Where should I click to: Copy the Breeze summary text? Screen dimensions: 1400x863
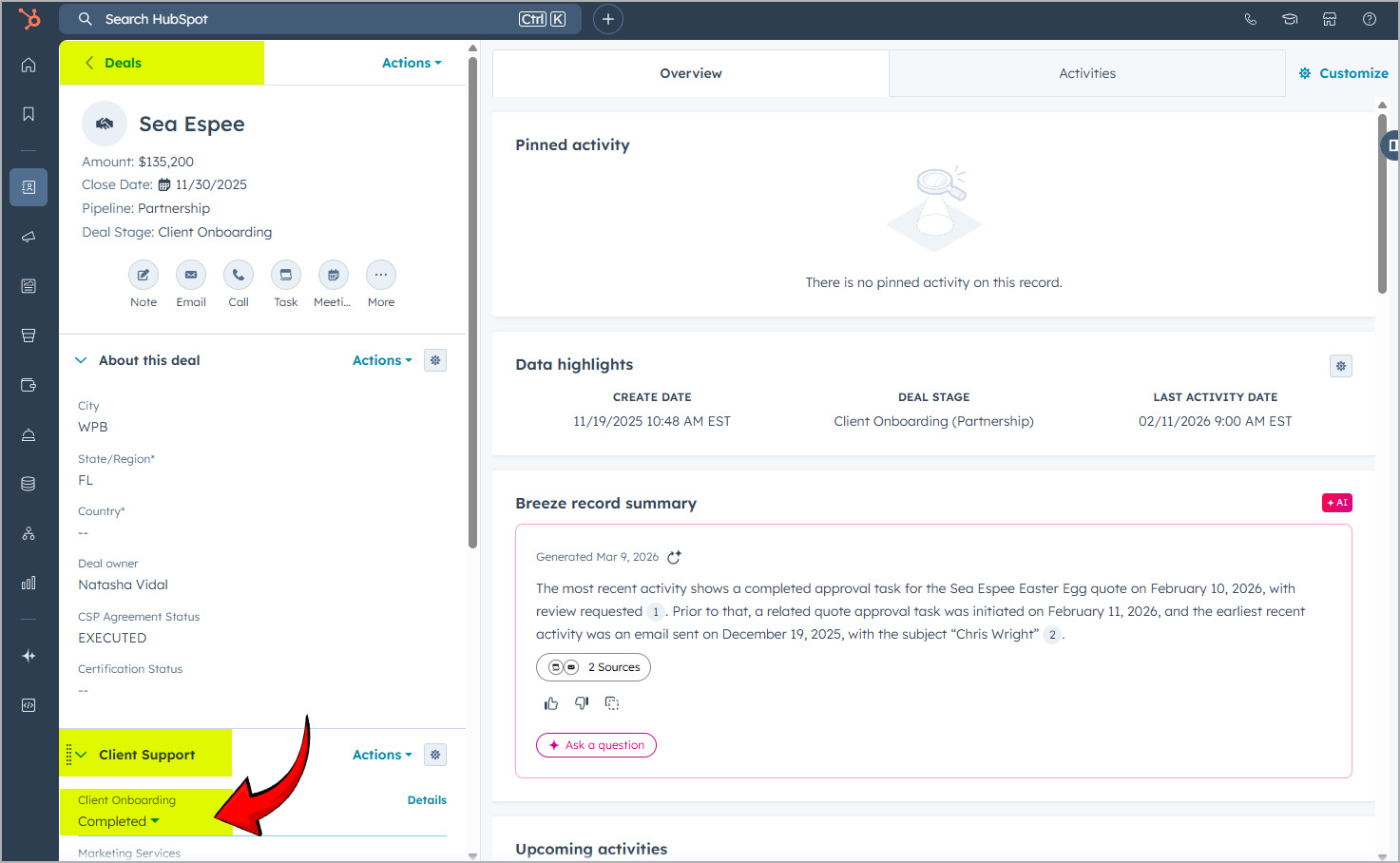612,703
